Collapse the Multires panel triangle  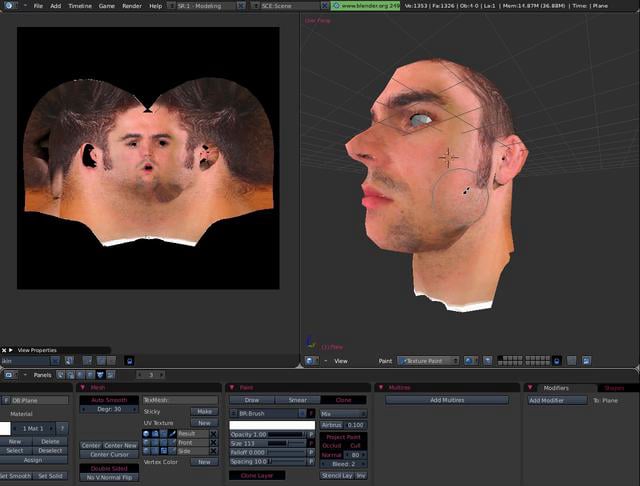point(381,387)
